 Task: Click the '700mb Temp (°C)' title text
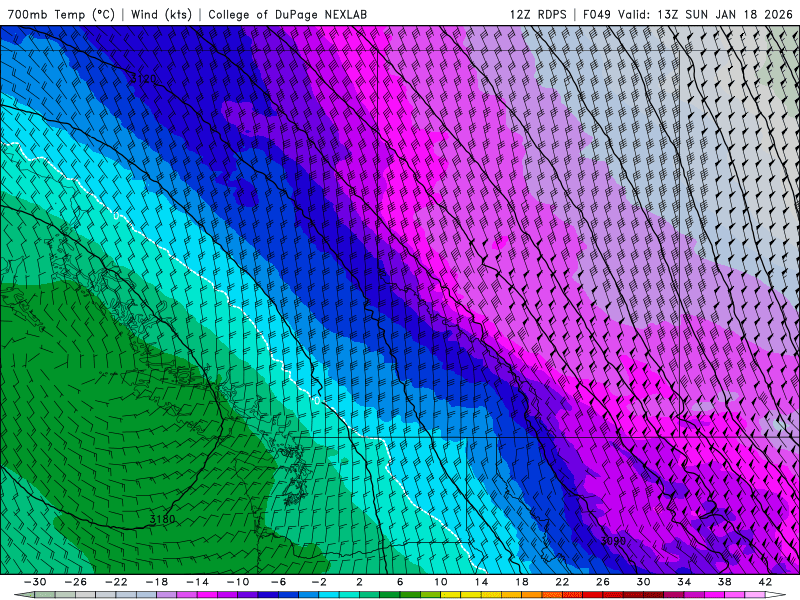61,14
